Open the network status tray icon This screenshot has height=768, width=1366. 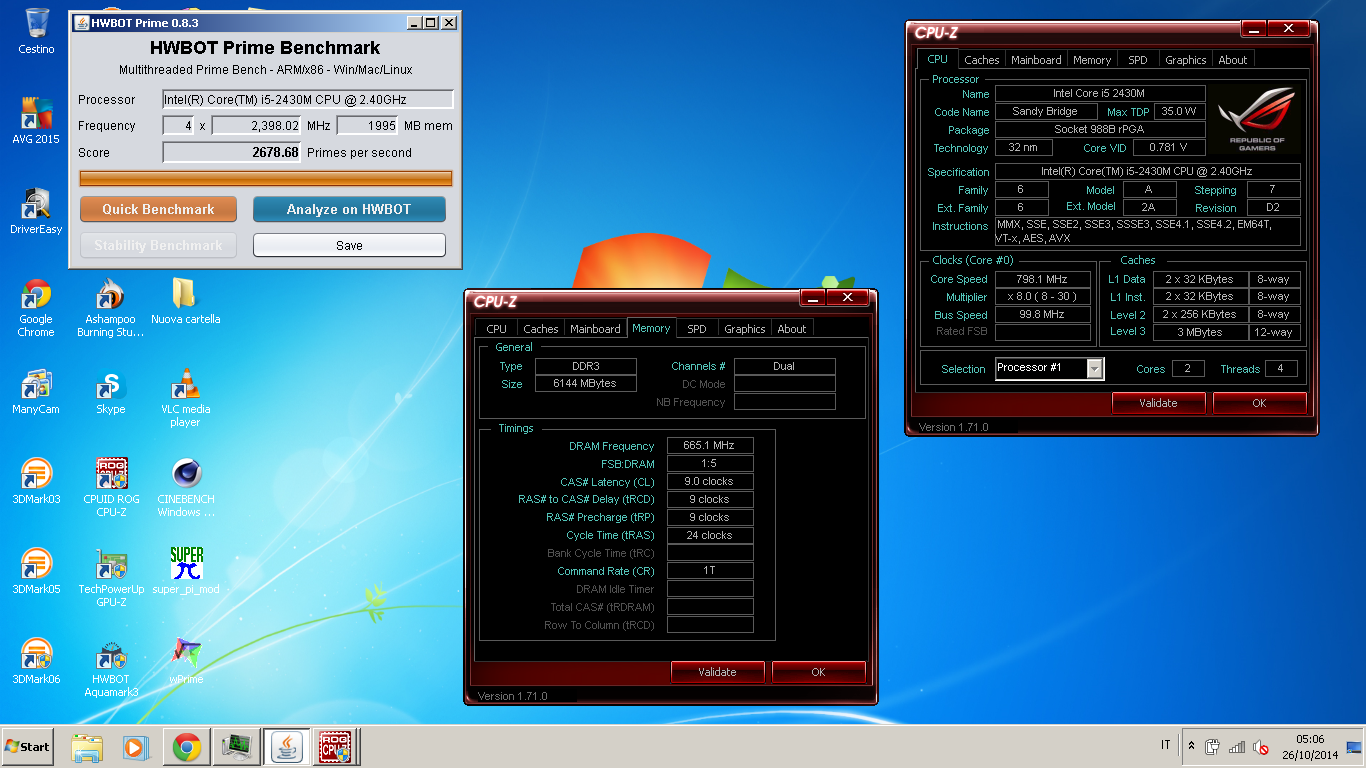pos(1237,747)
